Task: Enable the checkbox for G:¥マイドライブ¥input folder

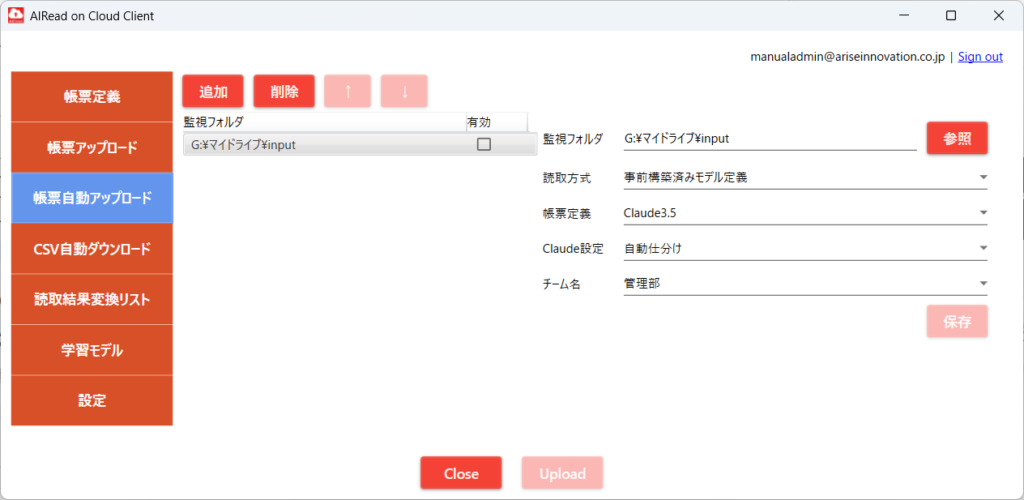Action: [484, 145]
